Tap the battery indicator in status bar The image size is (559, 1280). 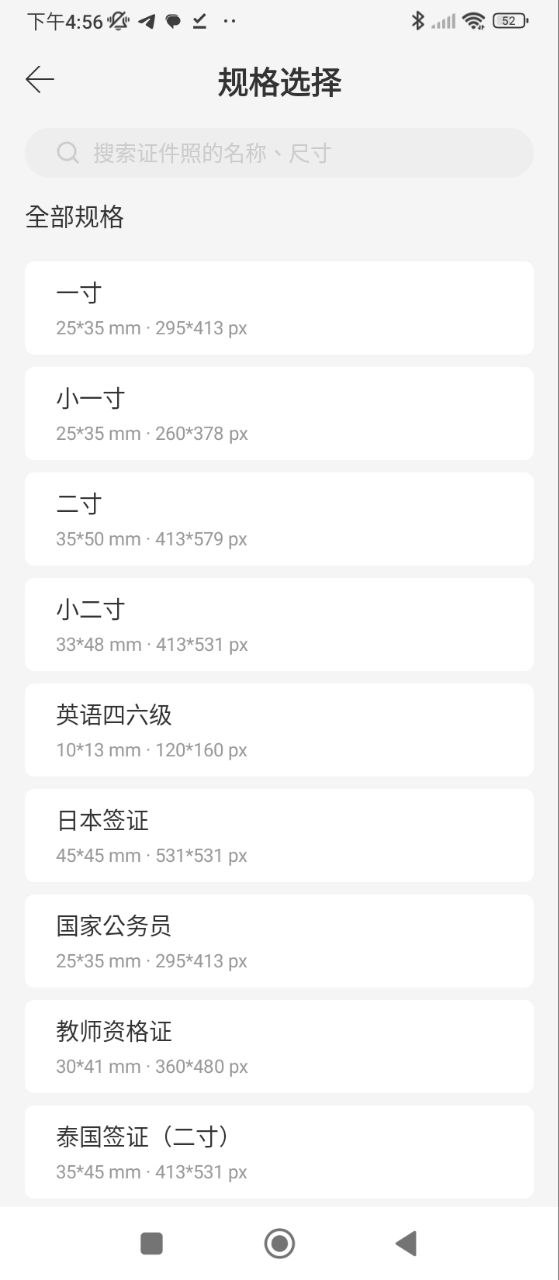point(510,21)
